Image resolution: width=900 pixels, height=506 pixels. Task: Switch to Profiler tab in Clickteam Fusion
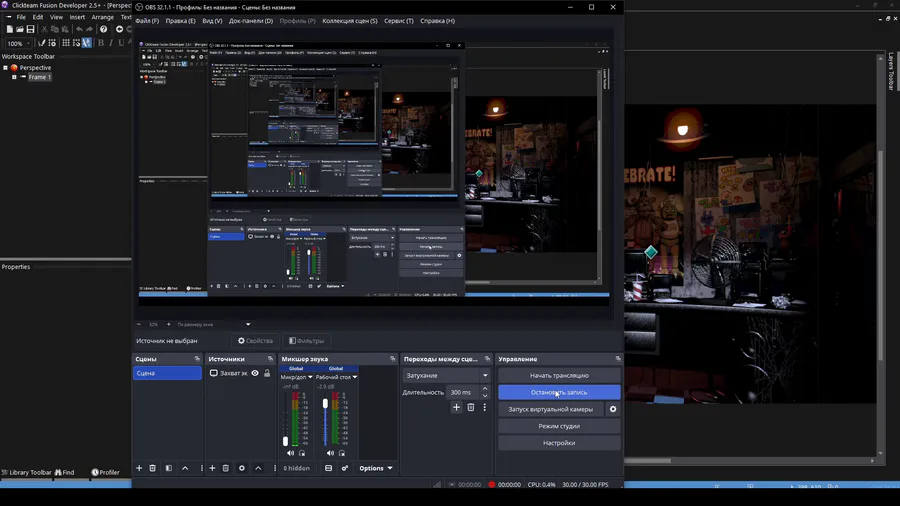(106, 472)
